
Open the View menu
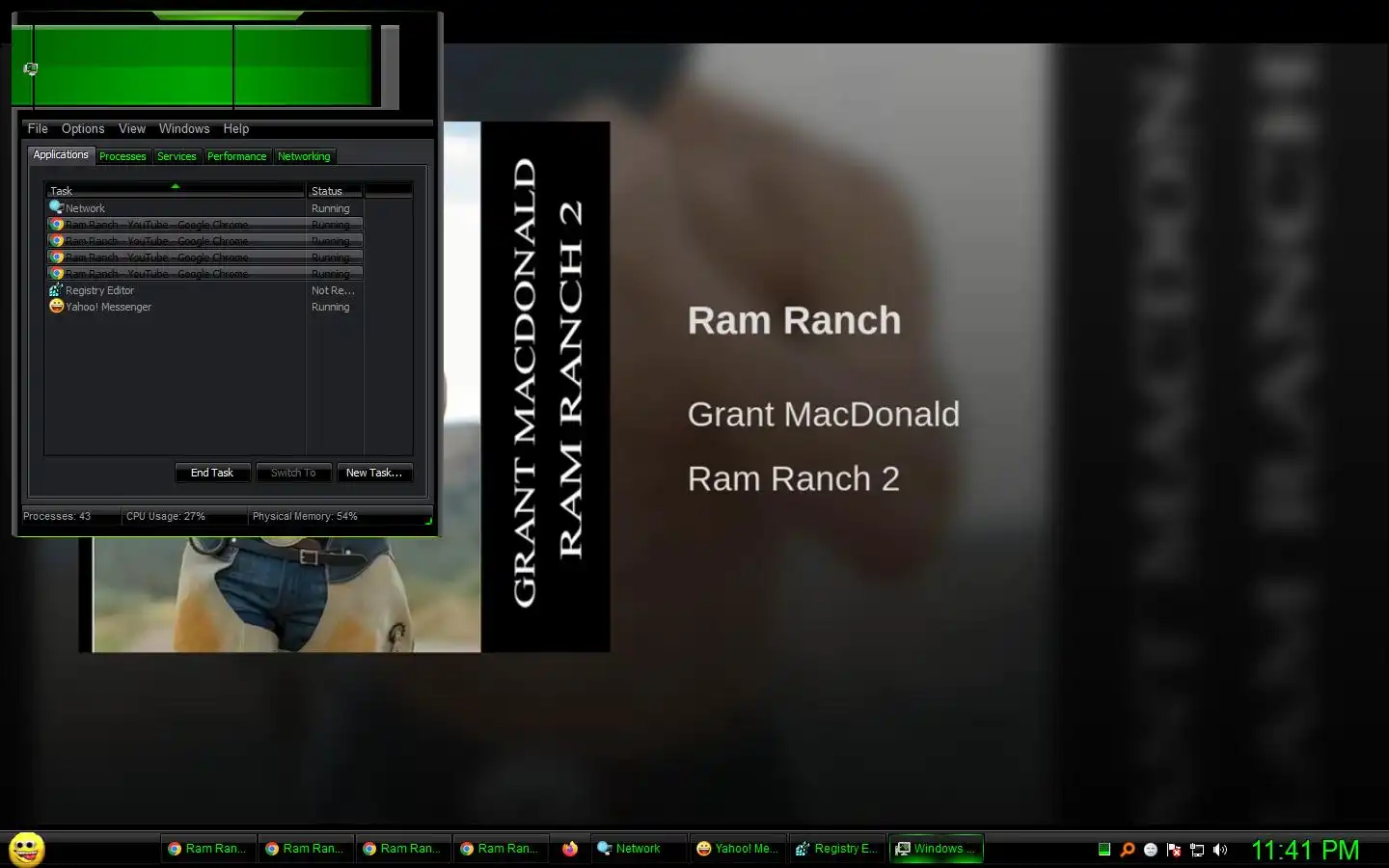(x=132, y=128)
